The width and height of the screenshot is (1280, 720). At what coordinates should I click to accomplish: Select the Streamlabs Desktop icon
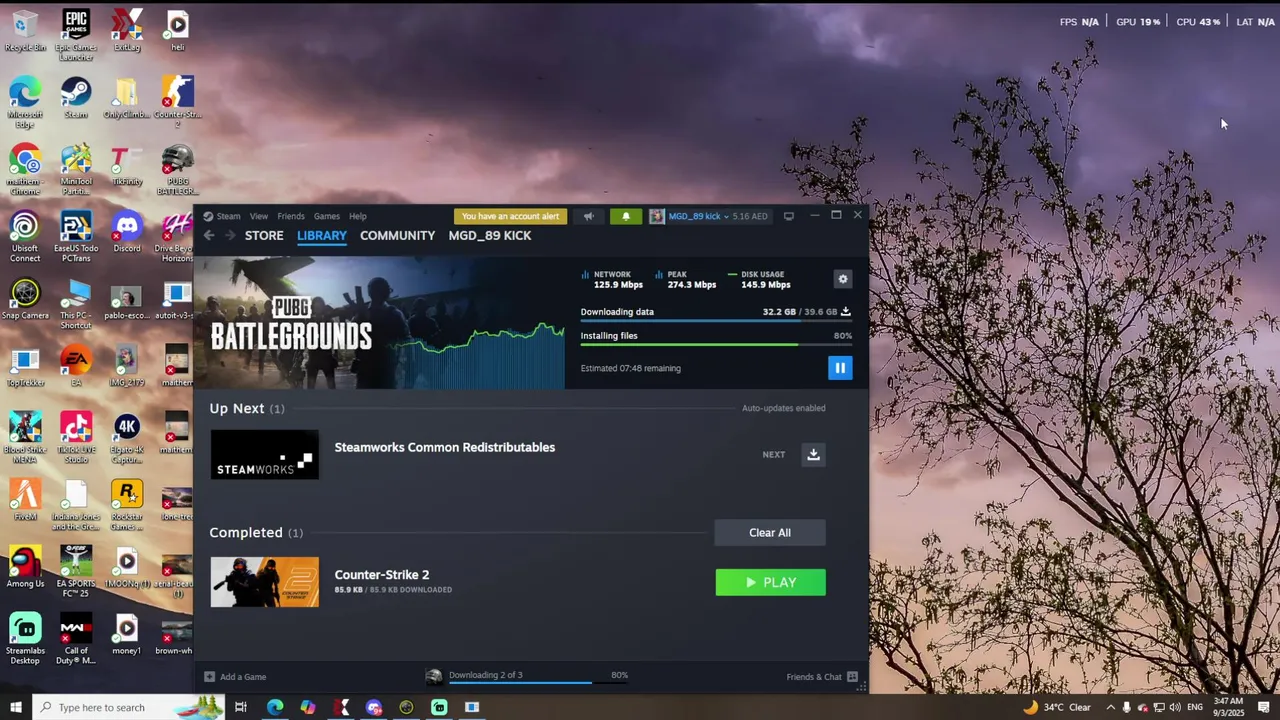point(25,639)
